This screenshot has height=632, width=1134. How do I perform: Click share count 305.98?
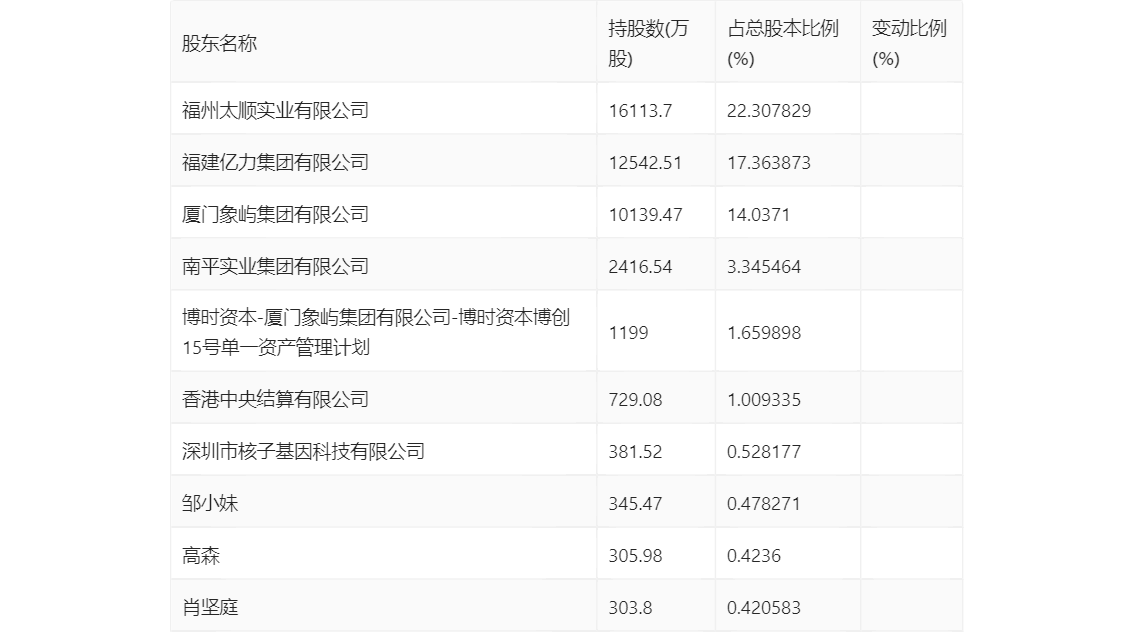pos(635,556)
